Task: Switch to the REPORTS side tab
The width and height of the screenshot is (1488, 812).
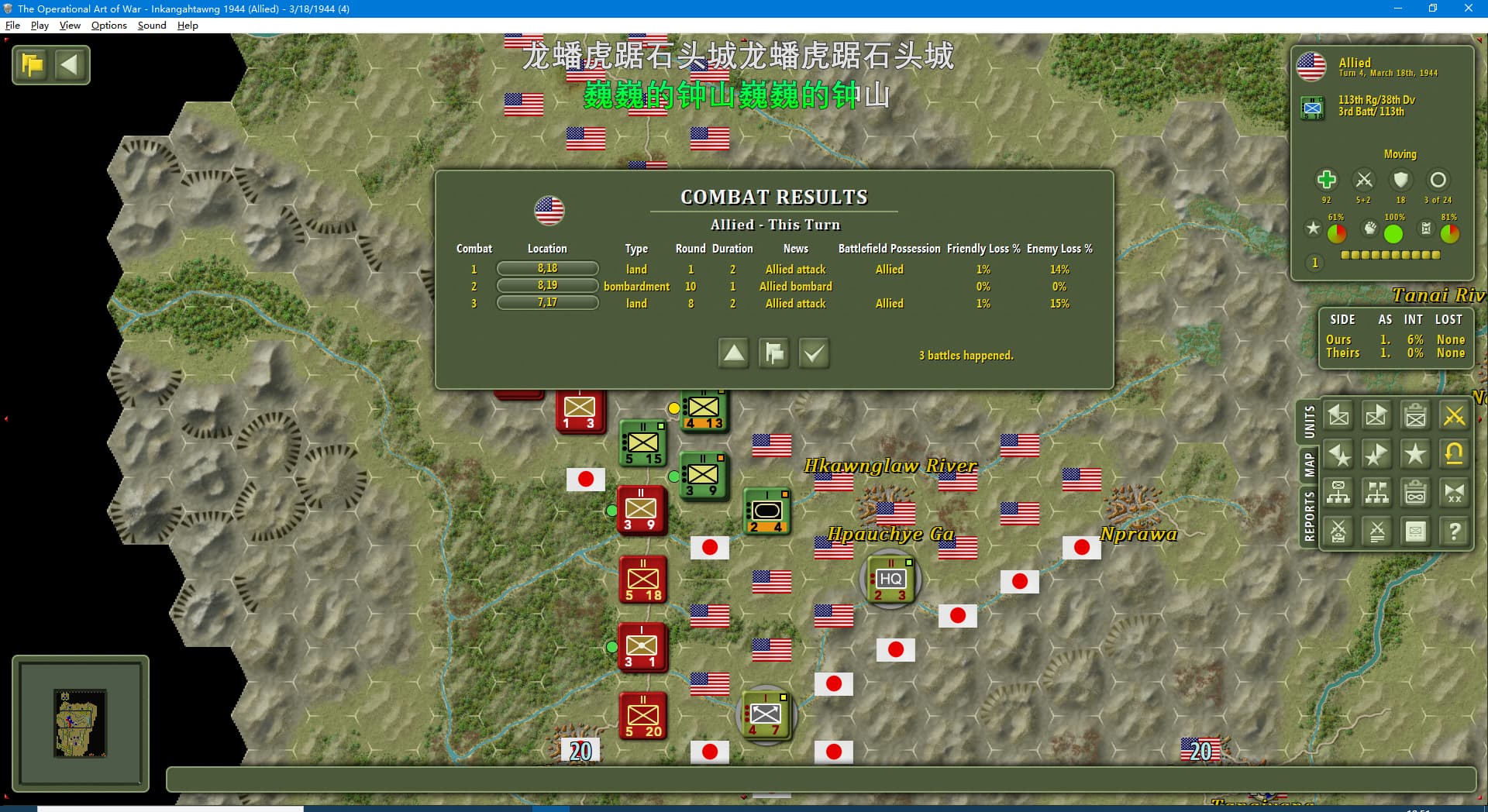Action: [1309, 516]
